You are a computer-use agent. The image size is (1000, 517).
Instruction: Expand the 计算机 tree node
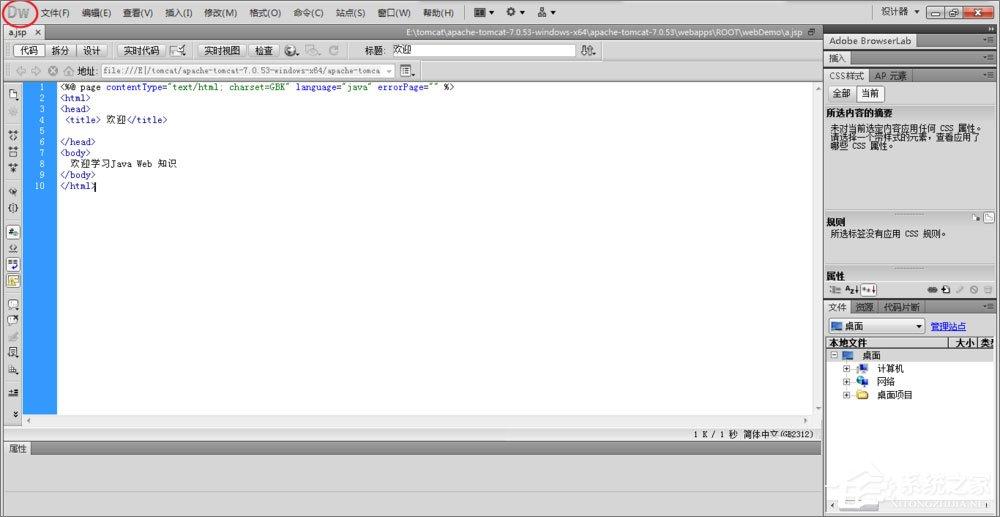click(x=847, y=368)
